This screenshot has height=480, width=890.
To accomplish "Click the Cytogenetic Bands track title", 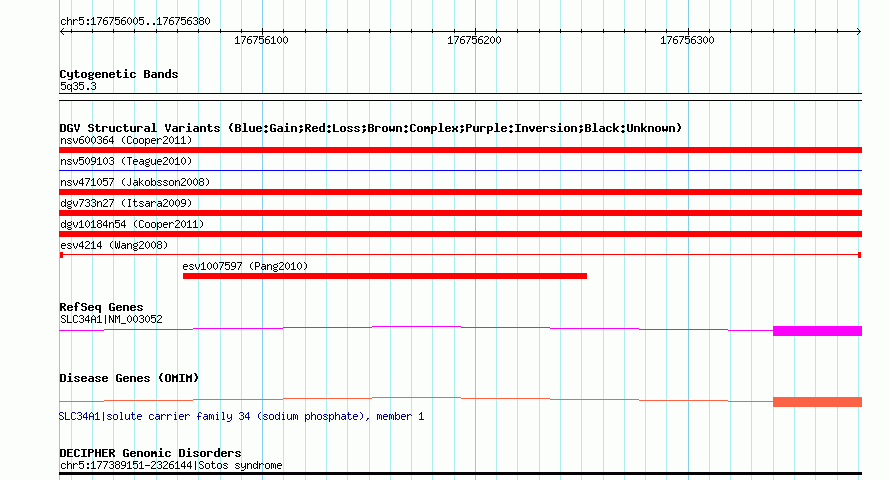I will tap(119, 74).
